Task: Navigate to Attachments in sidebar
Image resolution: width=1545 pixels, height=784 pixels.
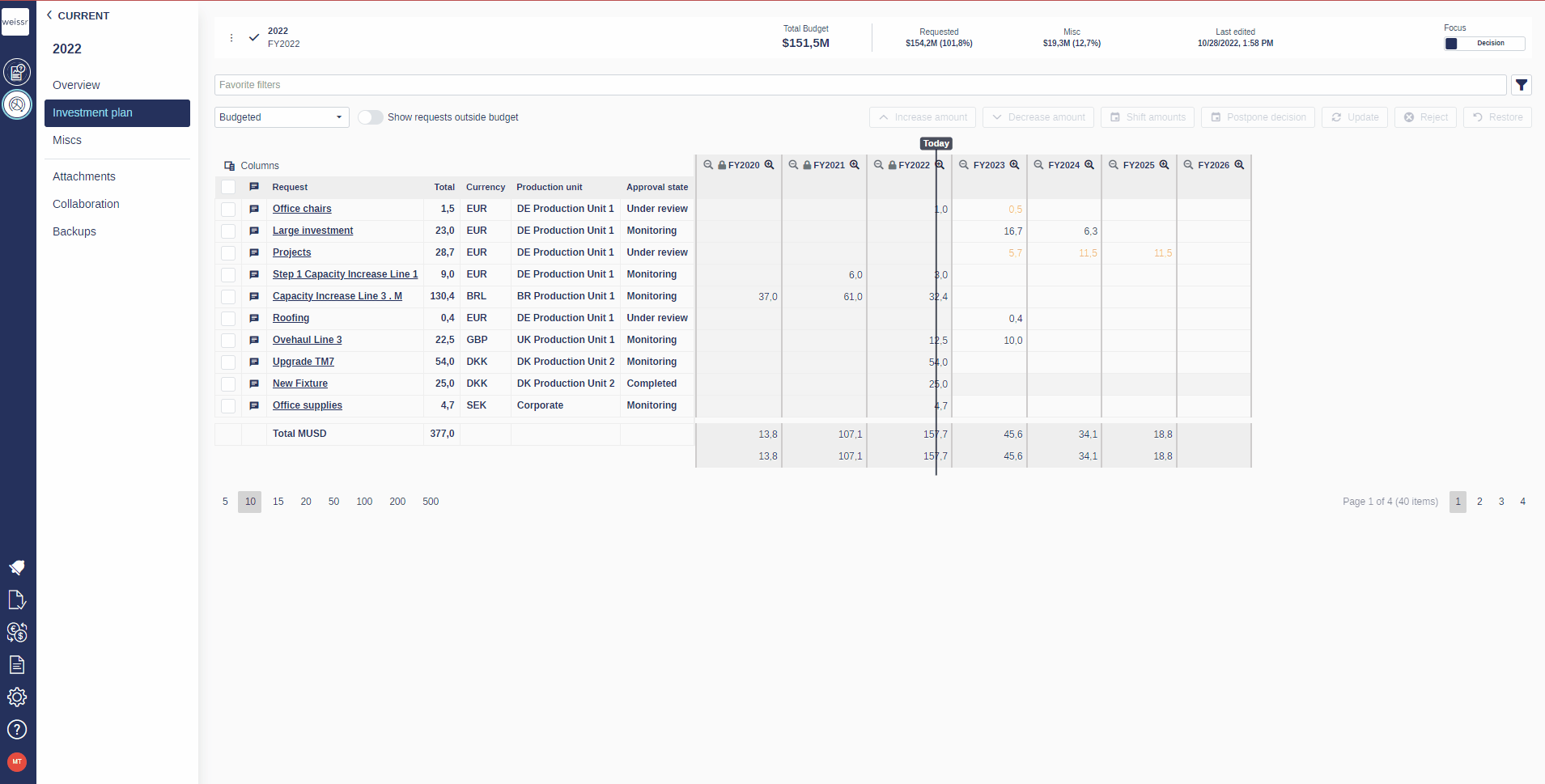Action: tap(84, 176)
